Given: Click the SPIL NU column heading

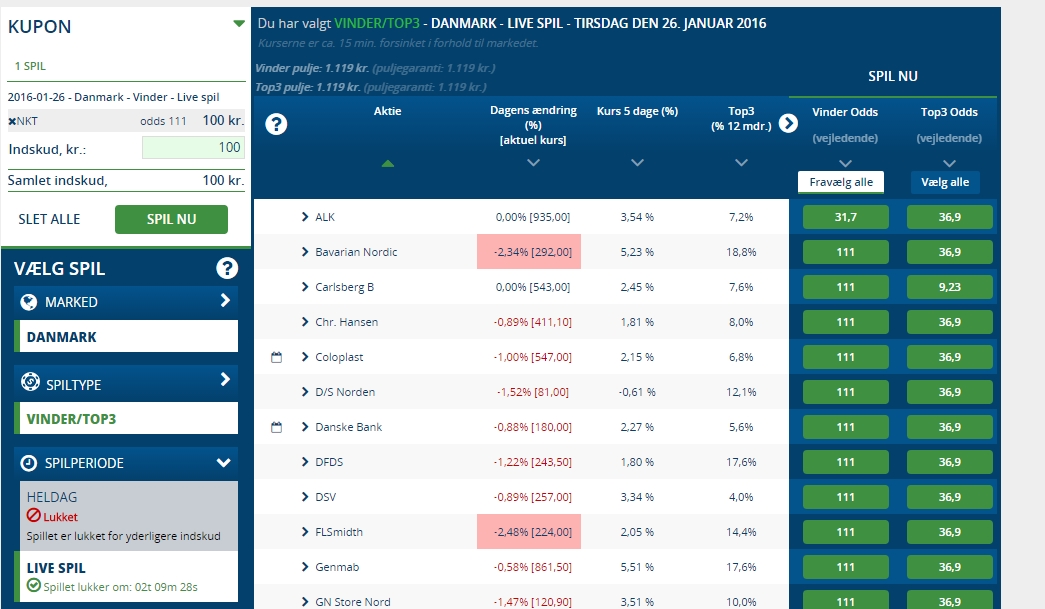Looking at the screenshot, I should 893,77.
